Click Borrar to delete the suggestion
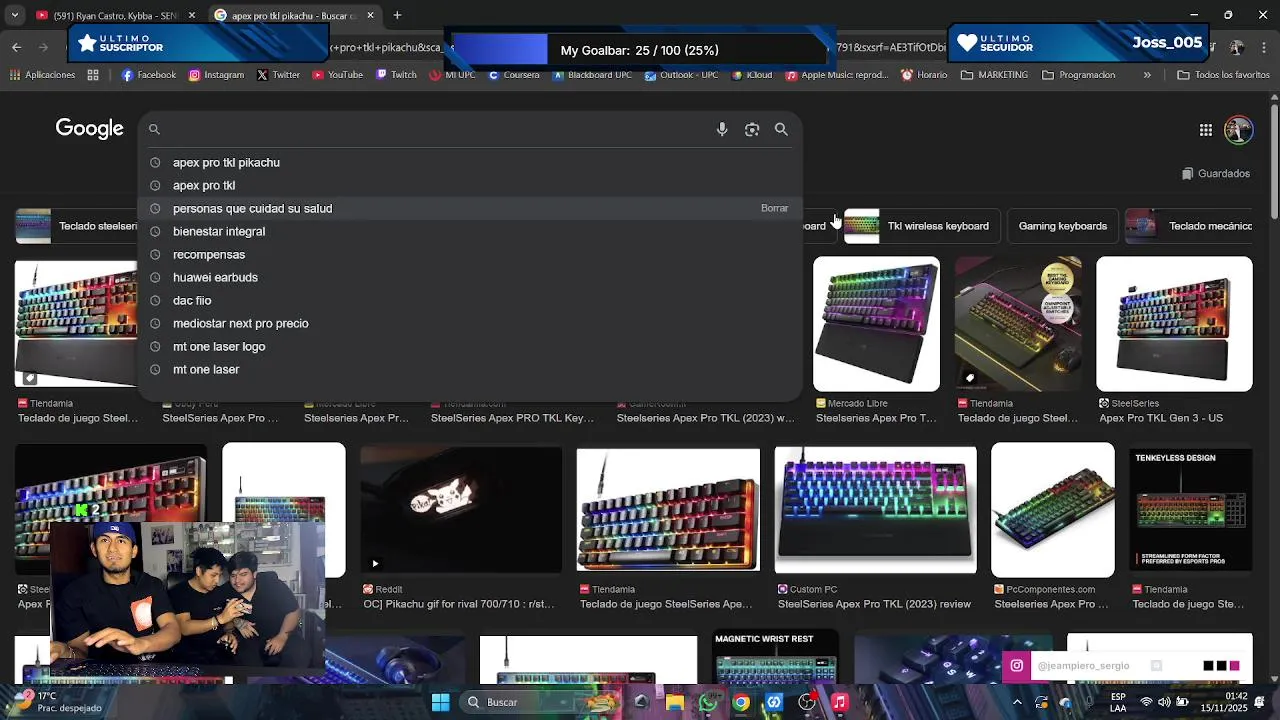The height and width of the screenshot is (720, 1280). pyautogui.click(x=774, y=208)
